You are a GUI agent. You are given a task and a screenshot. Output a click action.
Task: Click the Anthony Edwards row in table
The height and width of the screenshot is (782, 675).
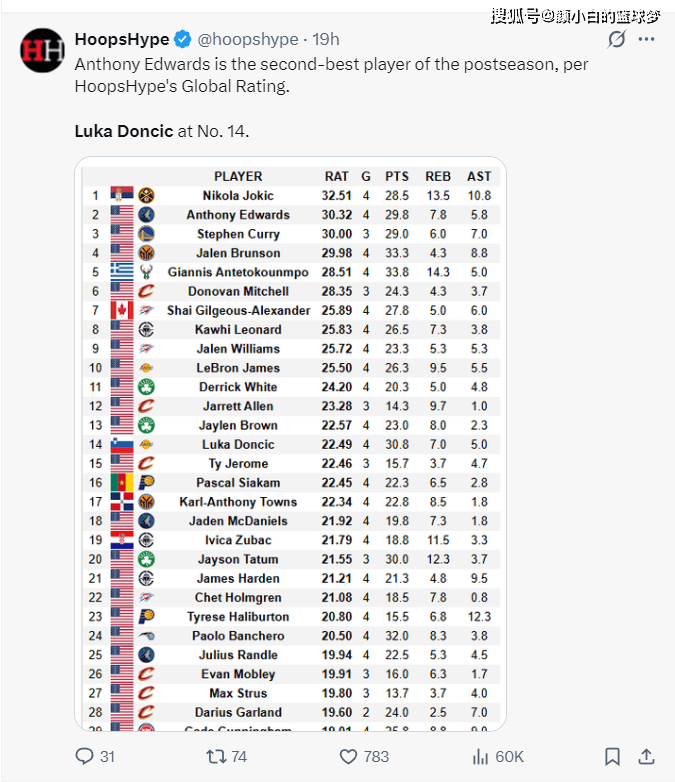coord(291,214)
